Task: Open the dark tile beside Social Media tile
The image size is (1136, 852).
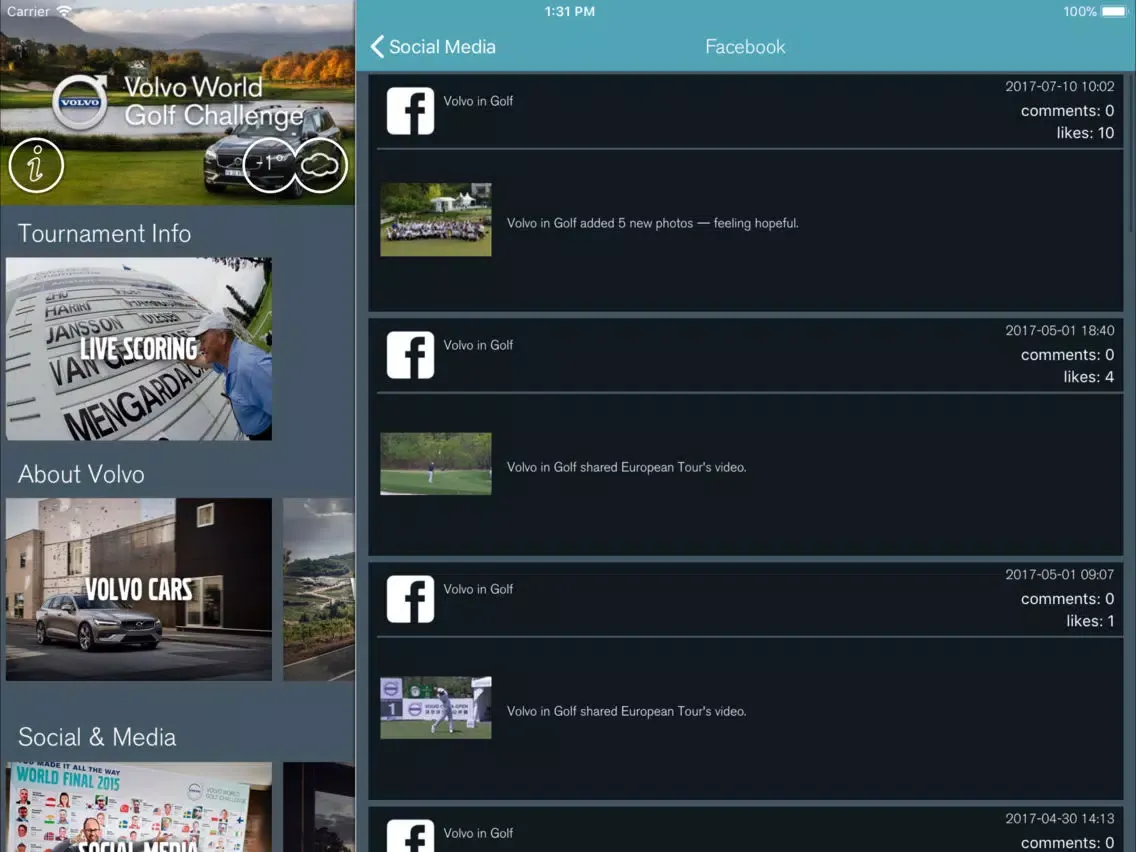Action: tap(319, 807)
